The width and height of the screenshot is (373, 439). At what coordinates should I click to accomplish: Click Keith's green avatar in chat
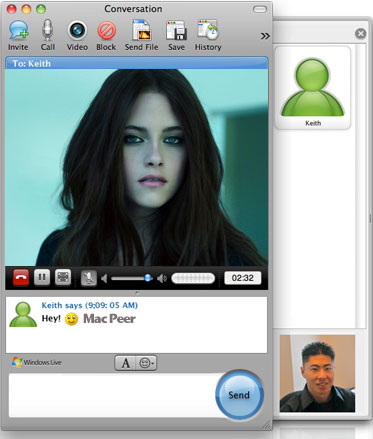[23, 314]
